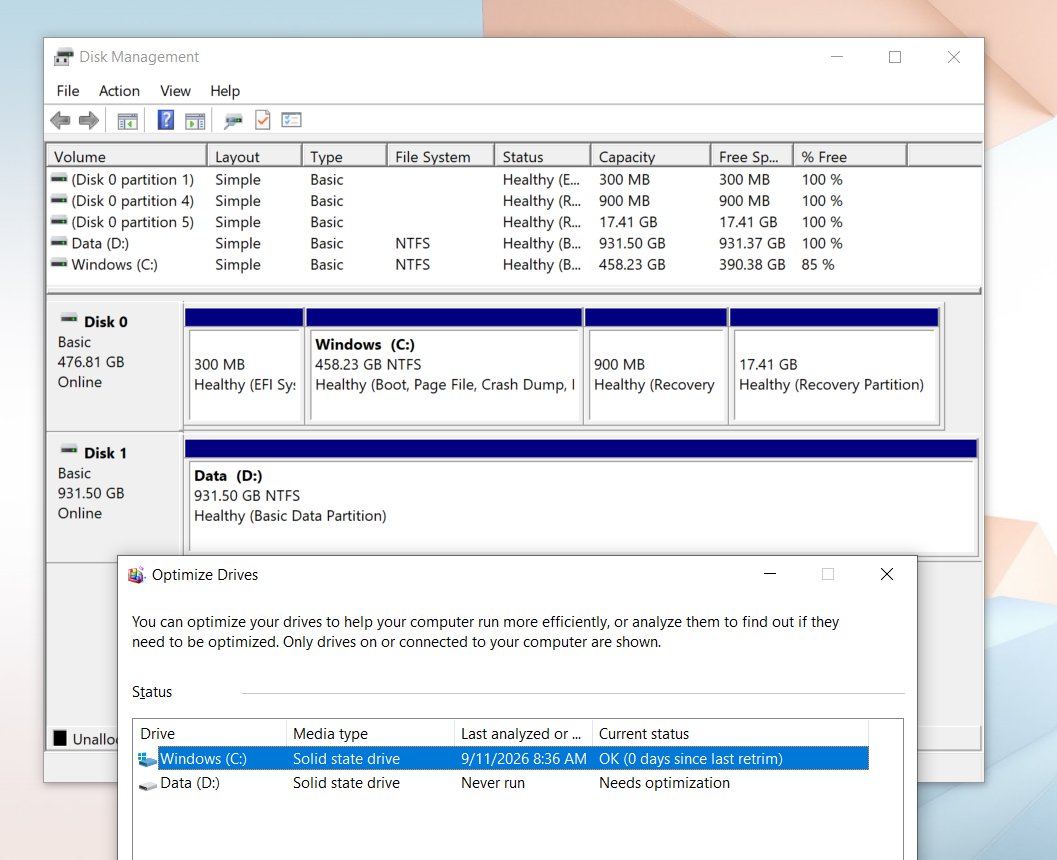The image size is (1057, 860).
Task: Click the 85 % free value
Action: pos(818,265)
